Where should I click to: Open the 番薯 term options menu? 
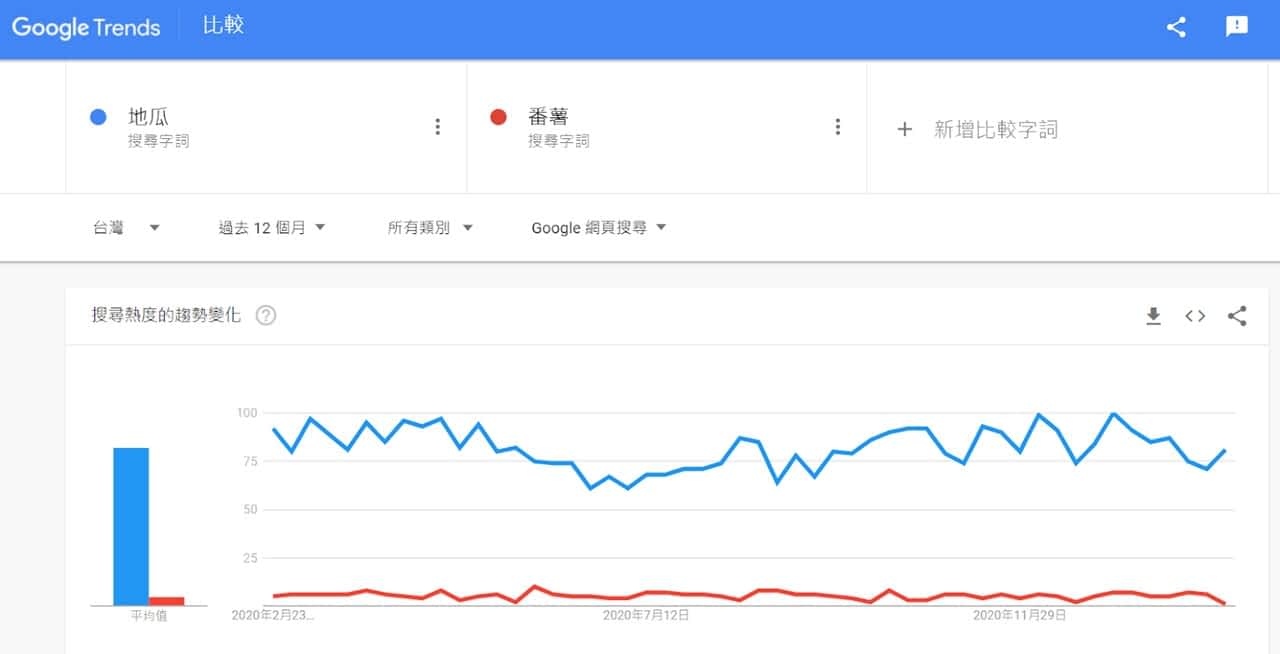click(837, 127)
